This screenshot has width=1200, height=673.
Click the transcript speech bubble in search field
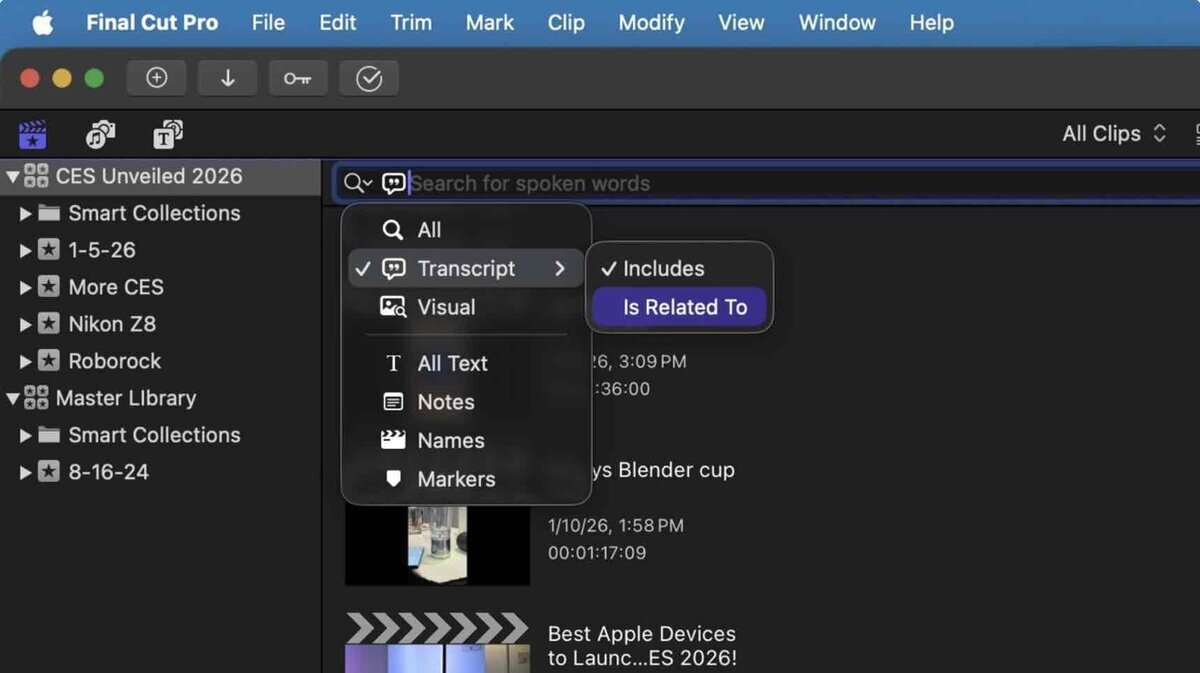point(394,183)
